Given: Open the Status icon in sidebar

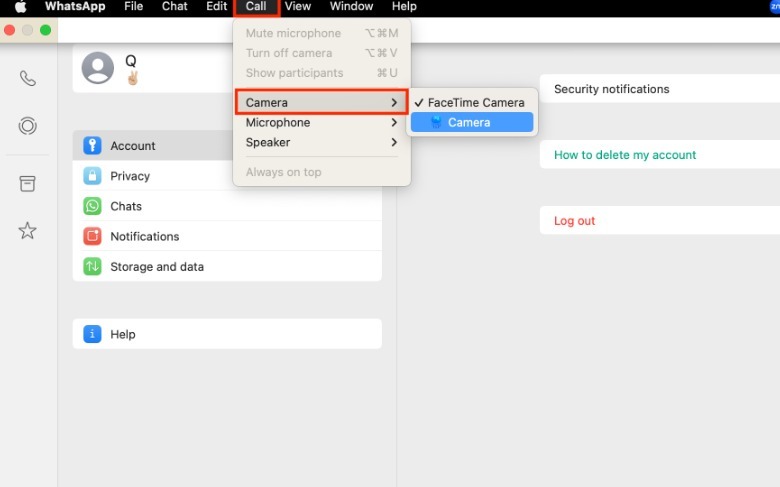Looking at the screenshot, I should [27, 126].
